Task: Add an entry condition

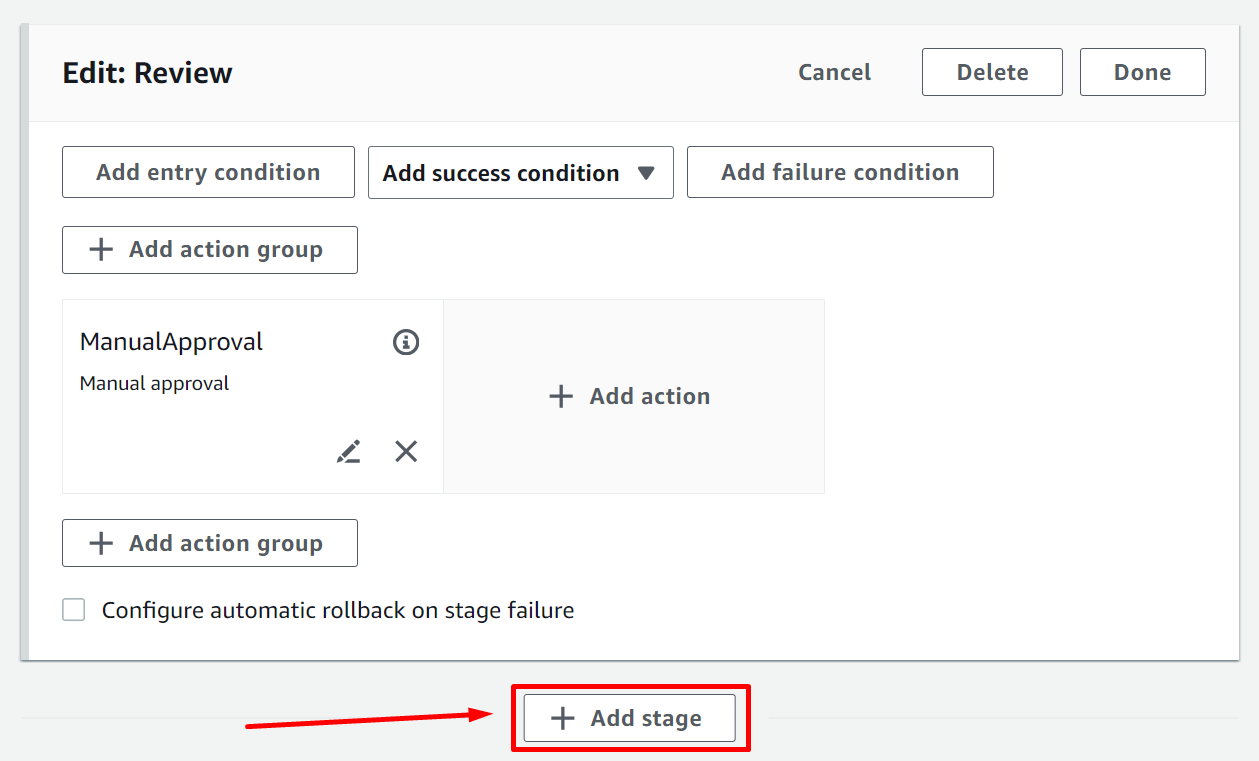Action: (x=208, y=172)
